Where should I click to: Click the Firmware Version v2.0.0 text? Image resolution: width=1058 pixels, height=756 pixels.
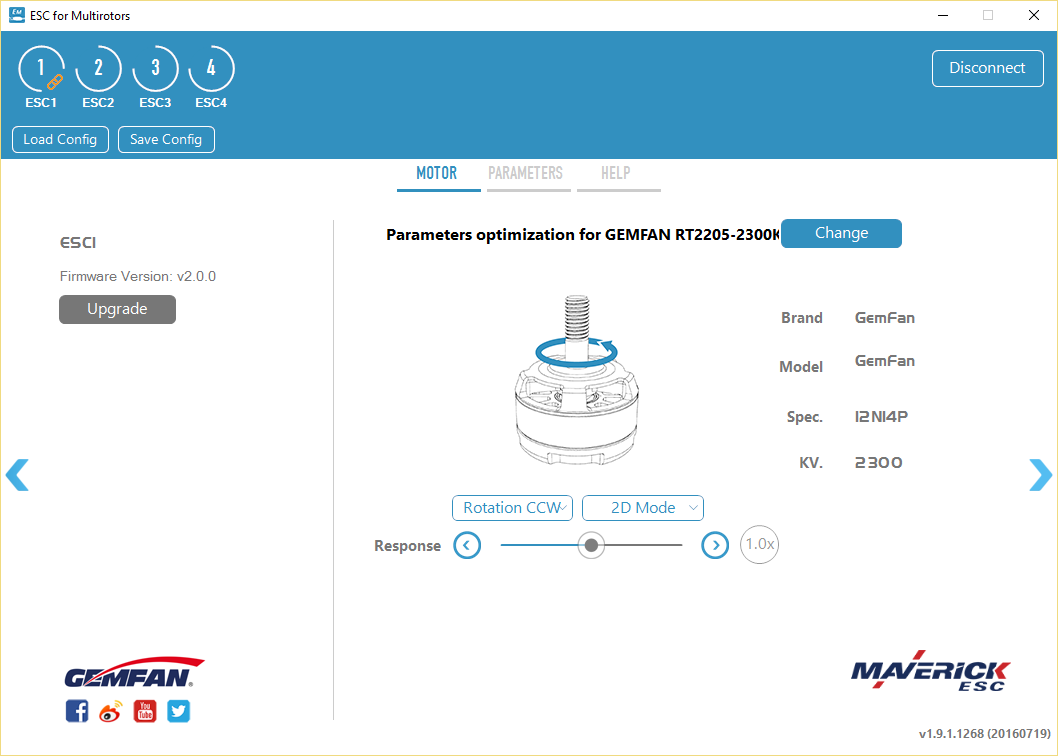point(138,276)
